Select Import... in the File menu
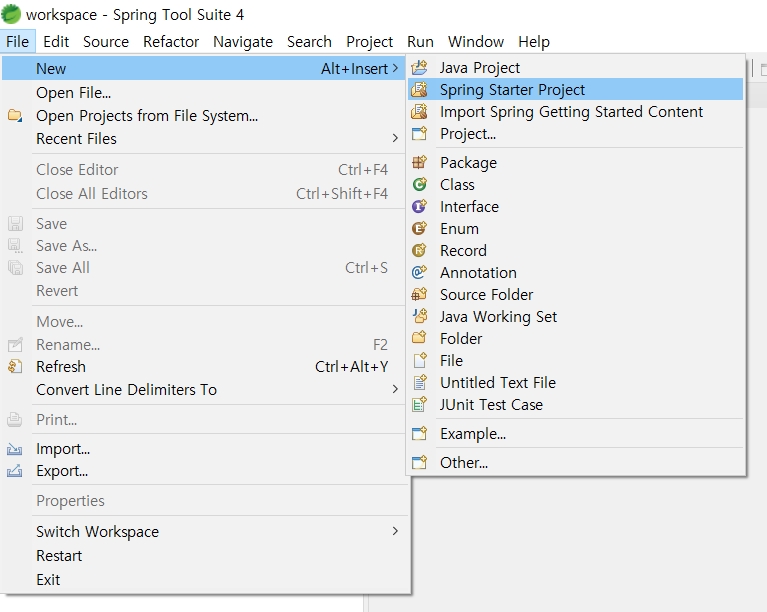The width and height of the screenshot is (767, 612). pyautogui.click(x=204, y=449)
